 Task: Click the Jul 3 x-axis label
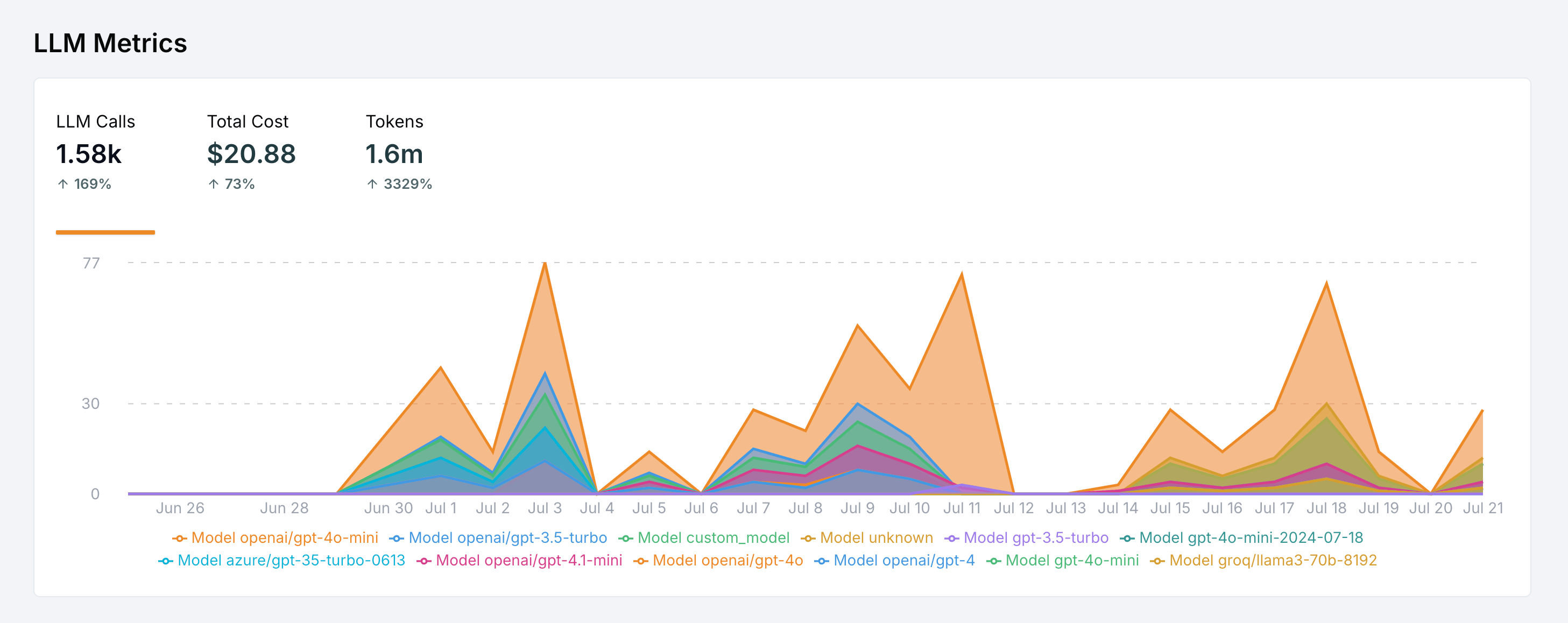(545, 508)
